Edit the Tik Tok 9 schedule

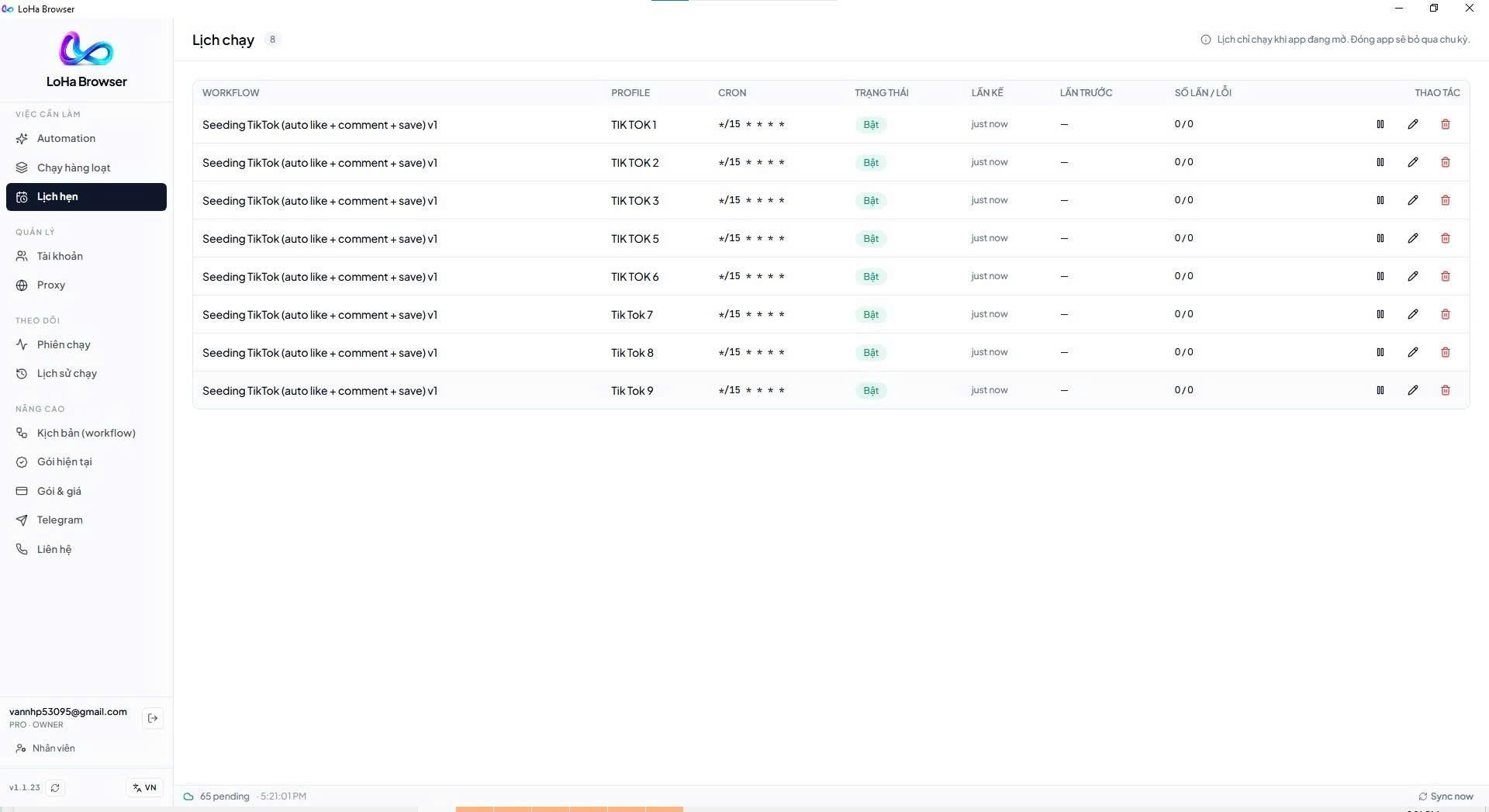(x=1413, y=390)
